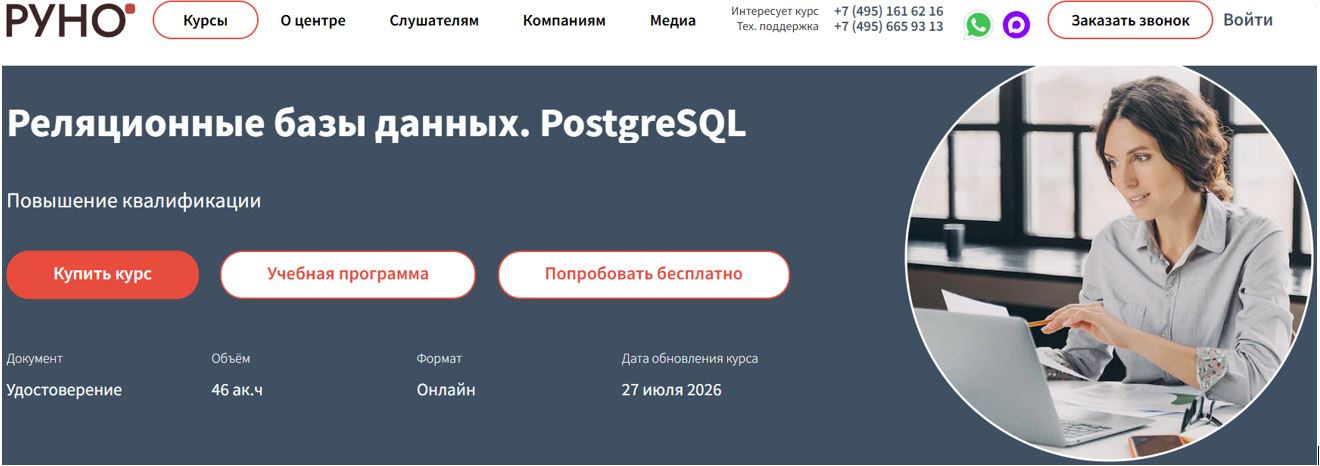Click the course title Реляционные базы данных. PostgreSQL
Viewport: 1320px width, 466px height.
click(x=376, y=125)
